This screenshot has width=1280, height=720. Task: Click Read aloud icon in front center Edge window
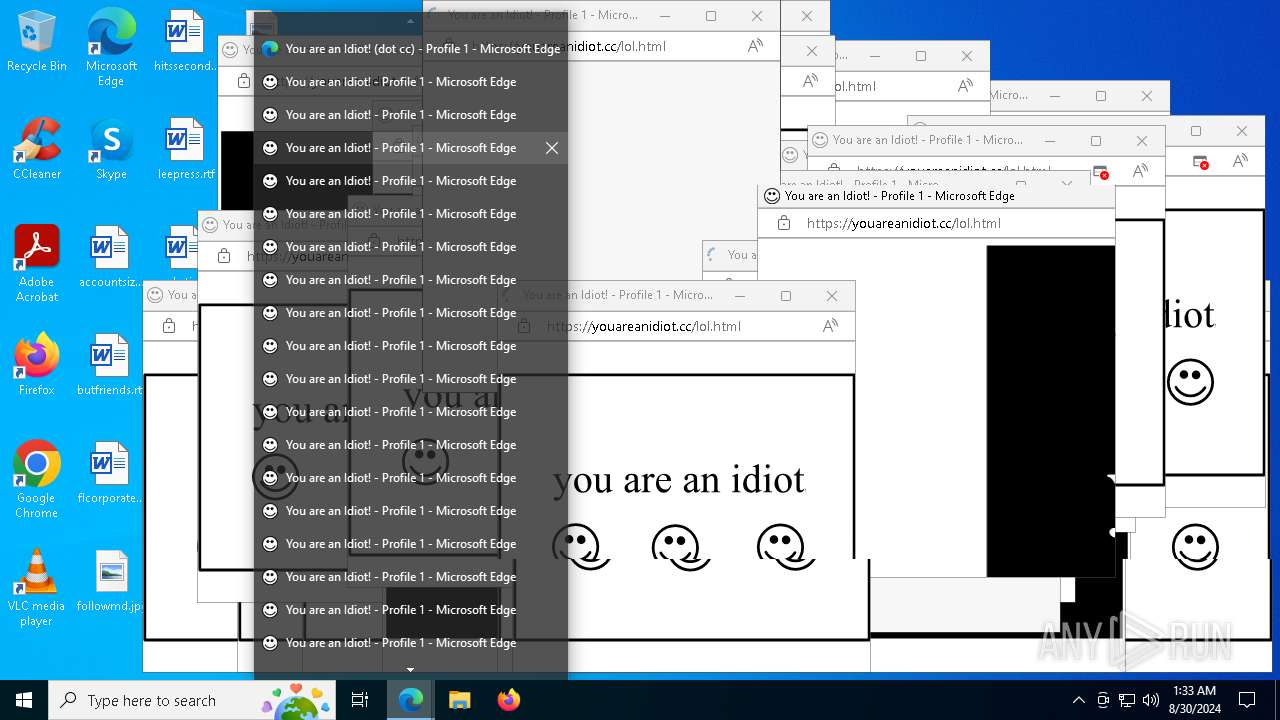click(830, 326)
